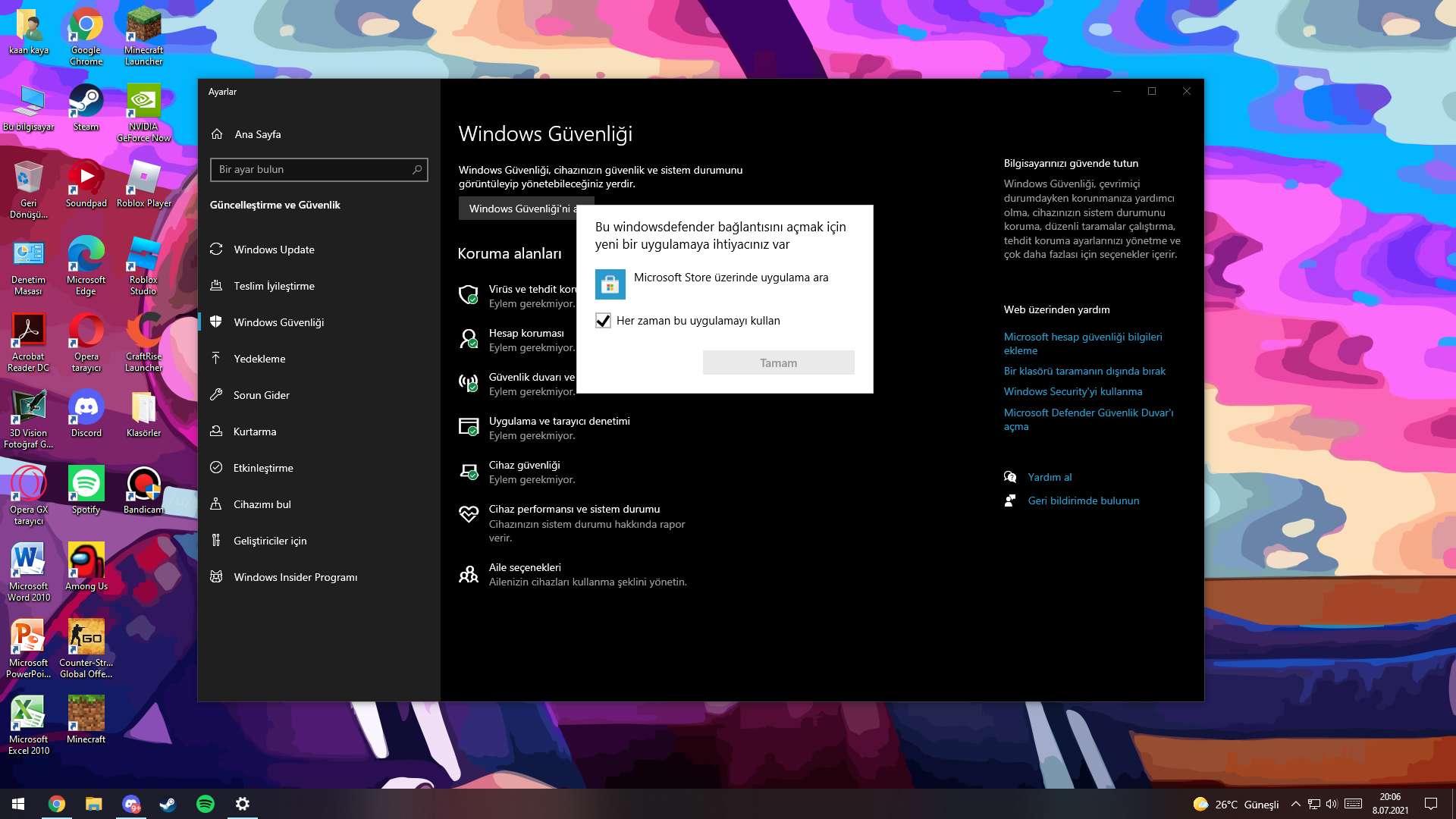Viewport: 1456px width, 819px height.
Task: Open the taskbar volume control
Action: 1332,804
